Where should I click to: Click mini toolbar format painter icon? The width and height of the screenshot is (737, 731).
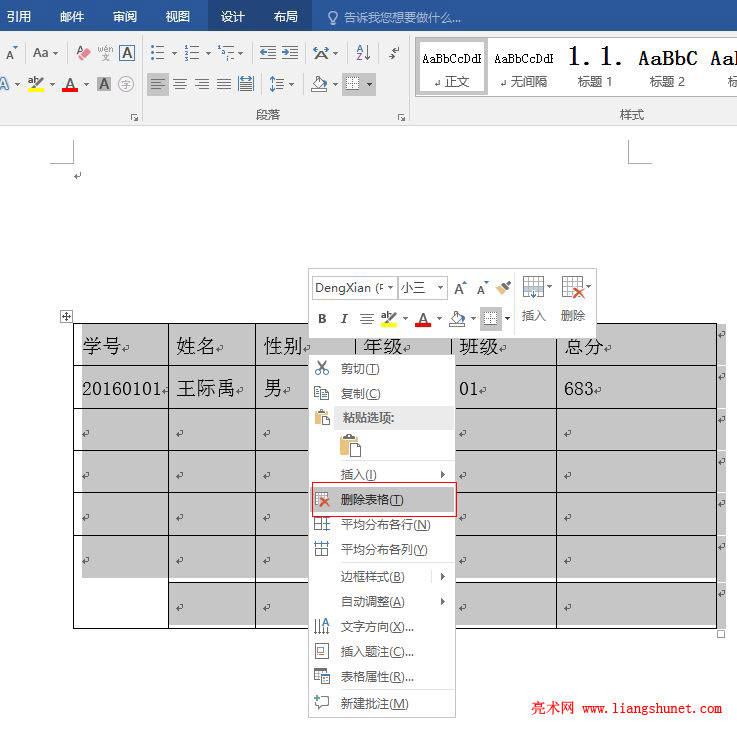point(503,288)
